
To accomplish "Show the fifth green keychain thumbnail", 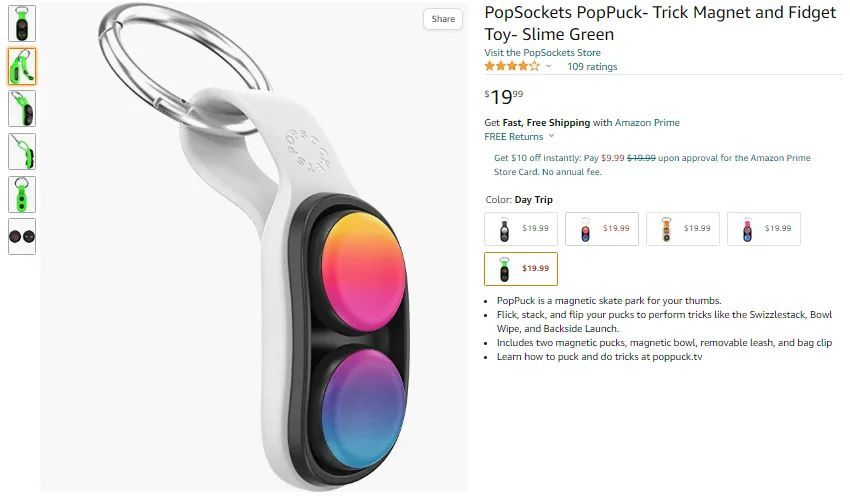I will (x=22, y=194).
